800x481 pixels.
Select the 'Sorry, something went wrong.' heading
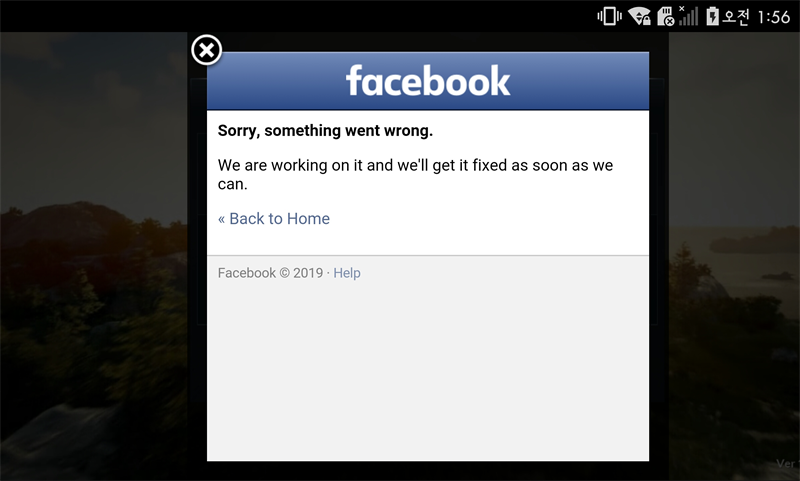[325, 131]
